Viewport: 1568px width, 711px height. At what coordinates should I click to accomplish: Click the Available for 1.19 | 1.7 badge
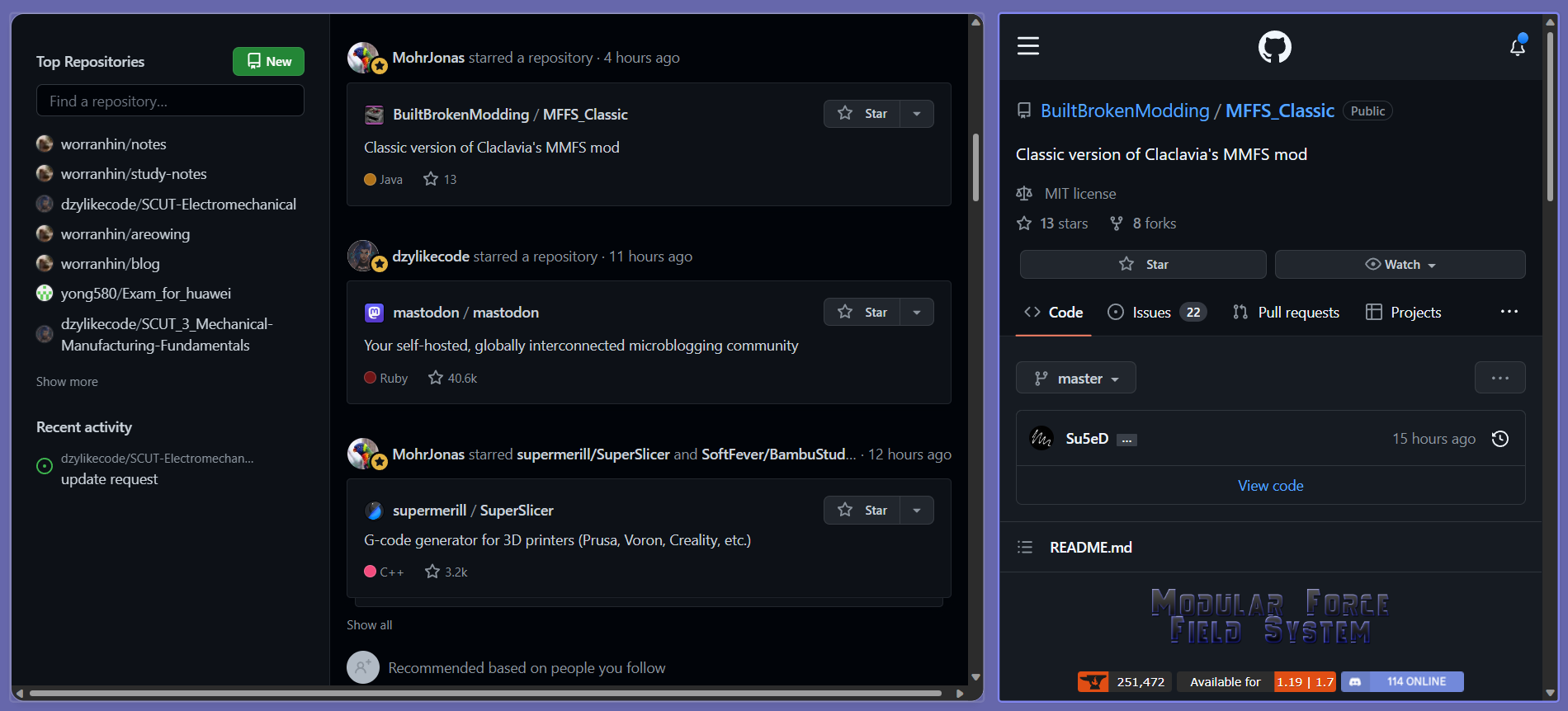1257,681
